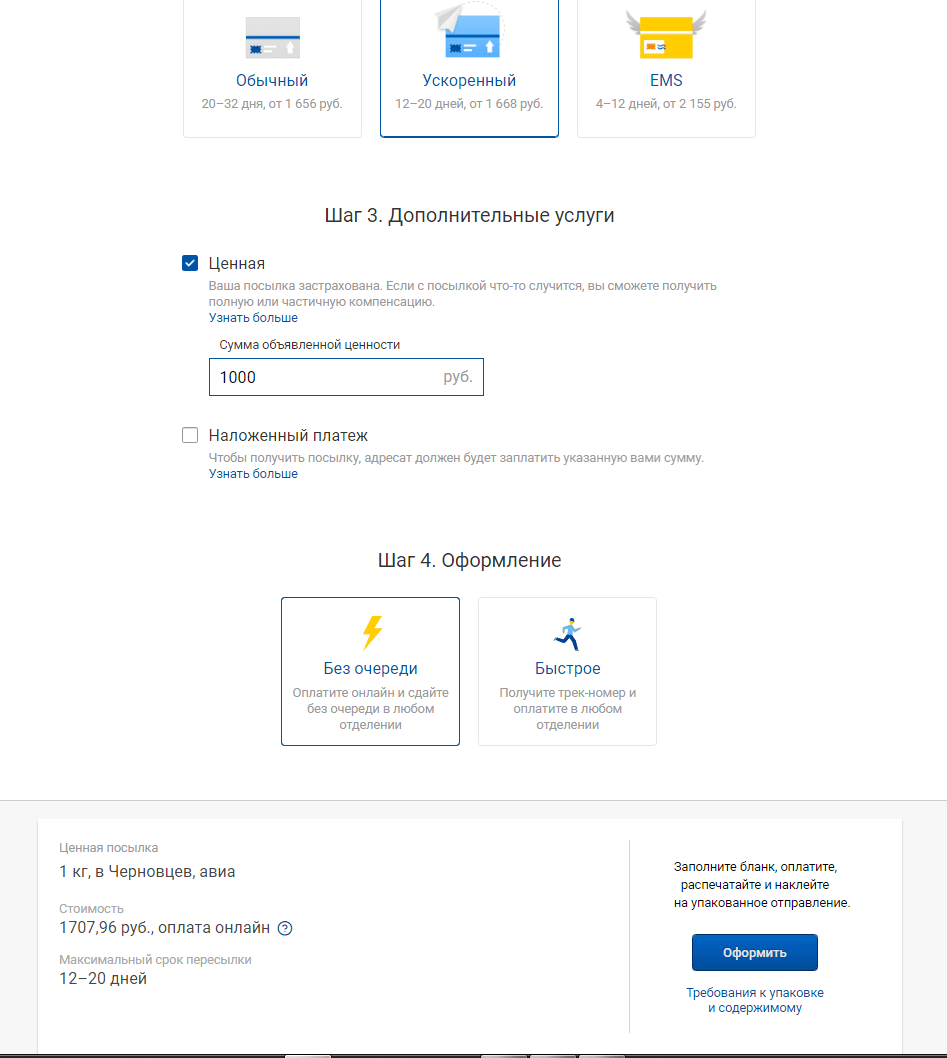947x1058 pixels.
Task: Click the blue Ускоренный envelope icon
Action: tap(470, 30)
